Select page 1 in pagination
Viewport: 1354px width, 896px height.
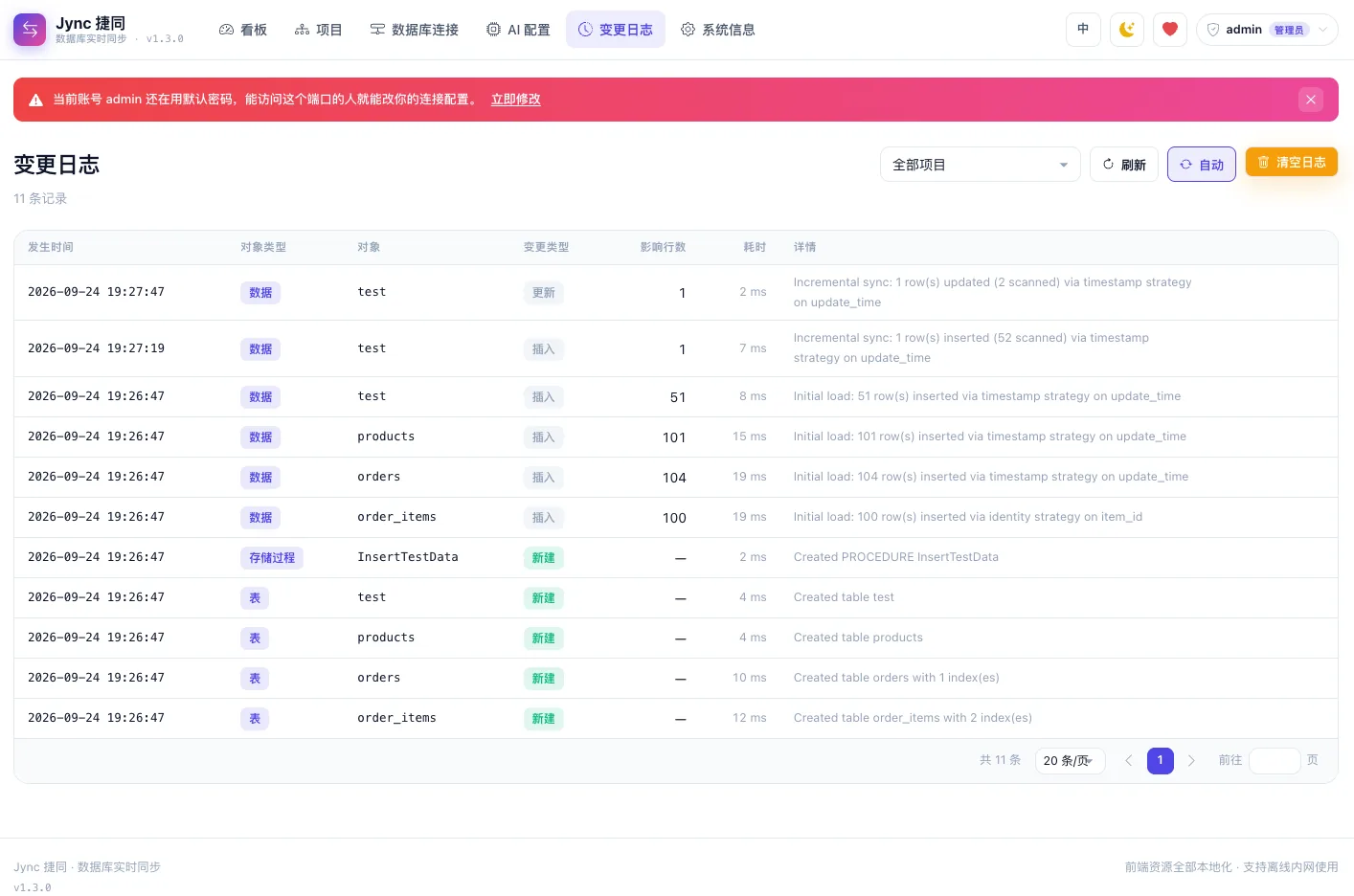coord(1161,761)
